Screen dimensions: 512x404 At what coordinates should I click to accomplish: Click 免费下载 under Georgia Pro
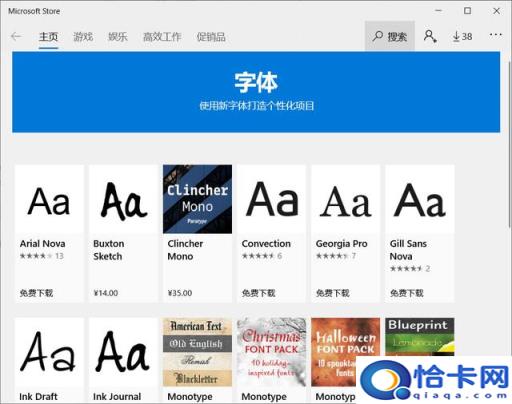click(x=332, y=293)
